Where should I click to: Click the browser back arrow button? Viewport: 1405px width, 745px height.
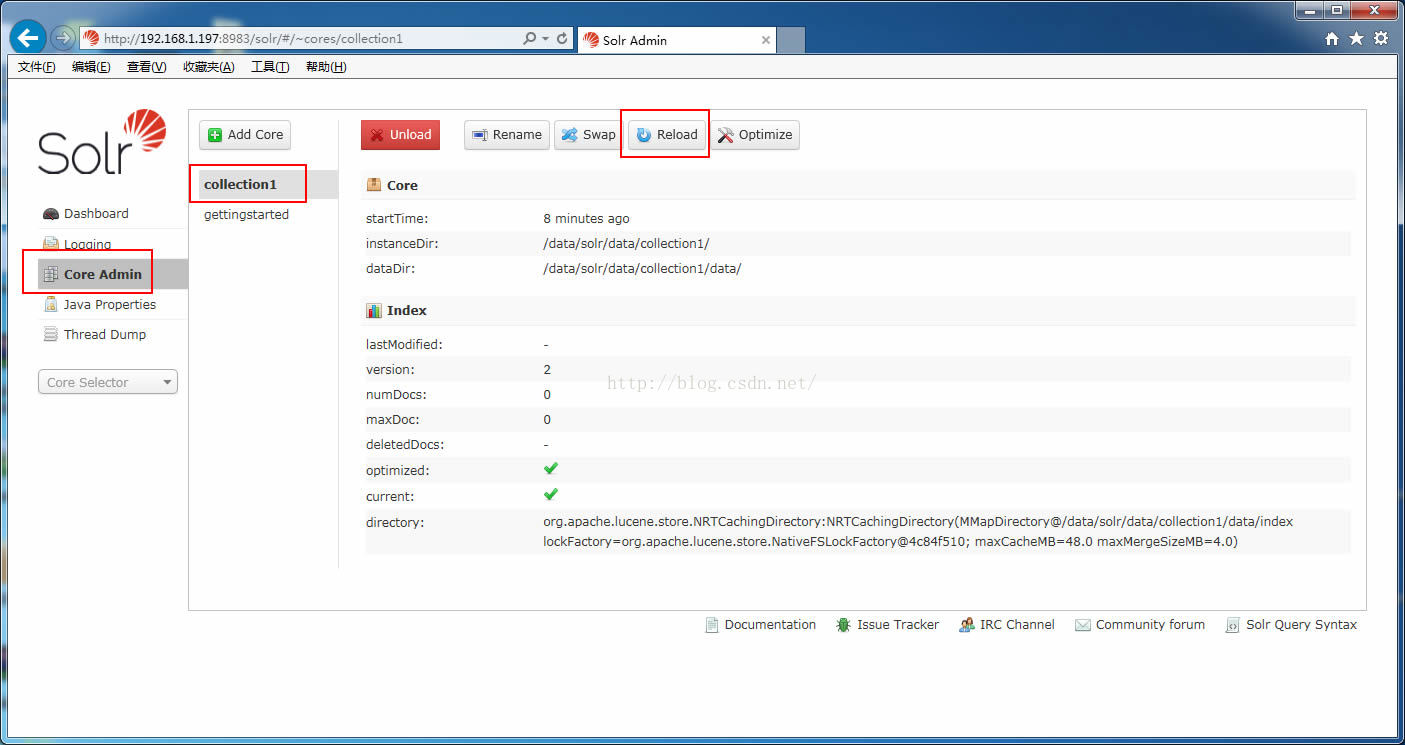[x=28, y=38]
